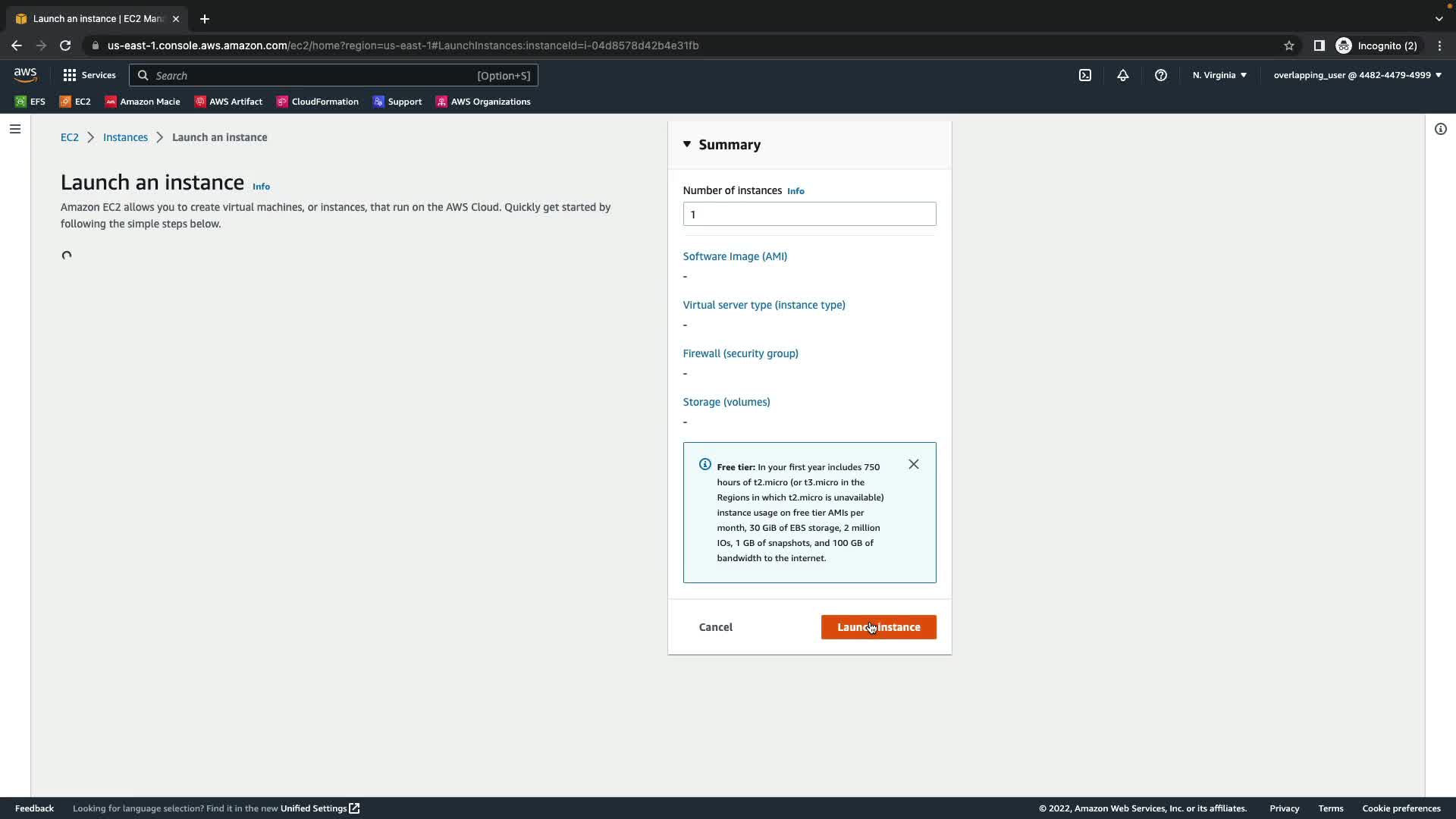
Task: Toggle the left hamburger navigation menu
Action: tap(15, 129)
